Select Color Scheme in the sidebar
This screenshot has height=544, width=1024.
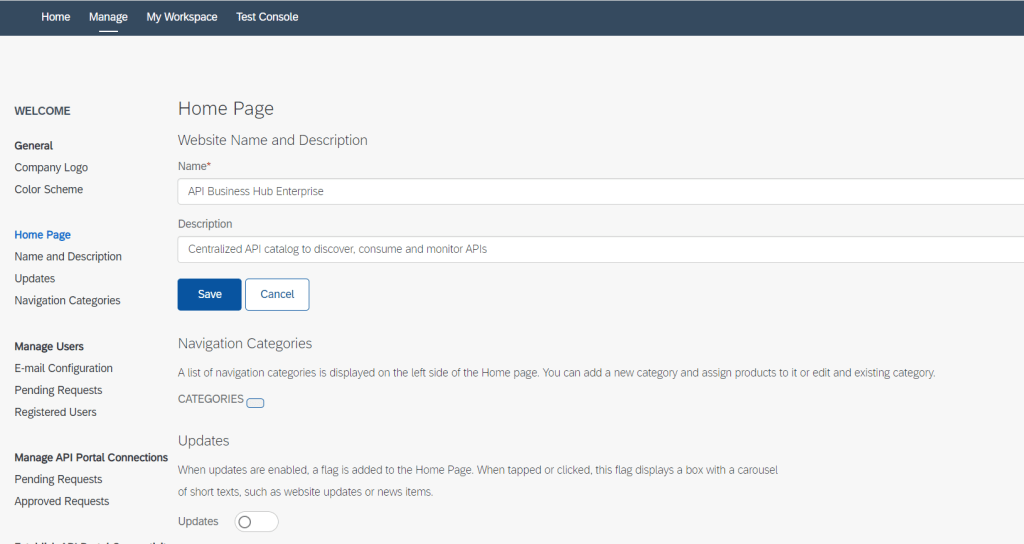click(x=49, y=190)
